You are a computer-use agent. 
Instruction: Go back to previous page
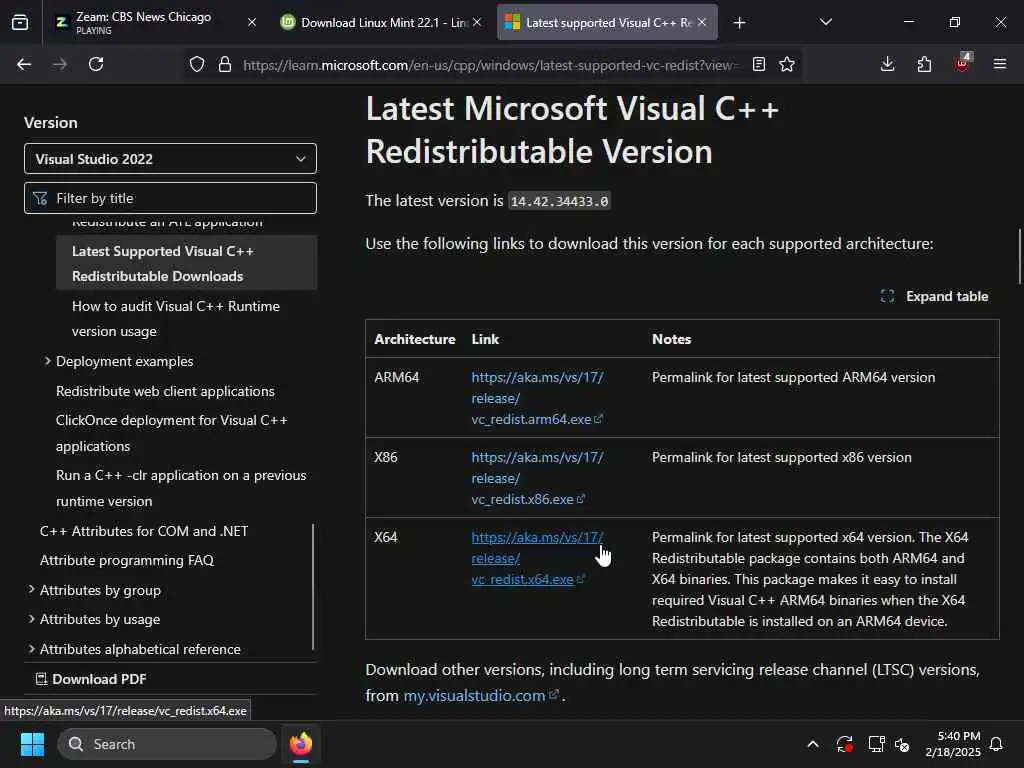[x=24, y=64]
